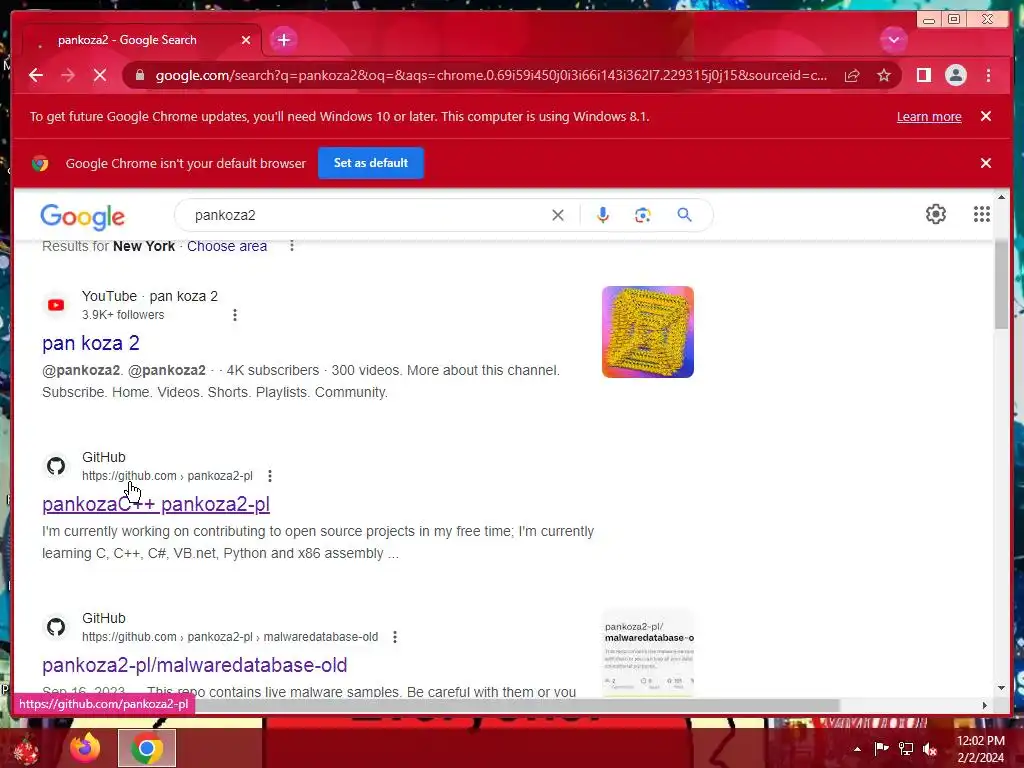Show hidden system tray icons
This screenshot has width=1024, height=768.
click(857, 749)
